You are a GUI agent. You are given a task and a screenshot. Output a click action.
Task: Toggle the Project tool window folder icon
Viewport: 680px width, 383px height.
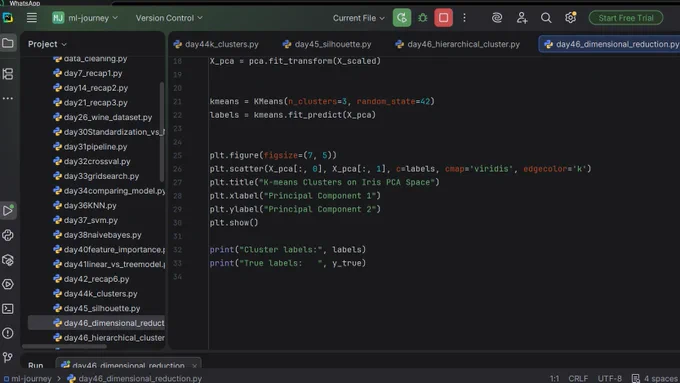coord(8,43)
